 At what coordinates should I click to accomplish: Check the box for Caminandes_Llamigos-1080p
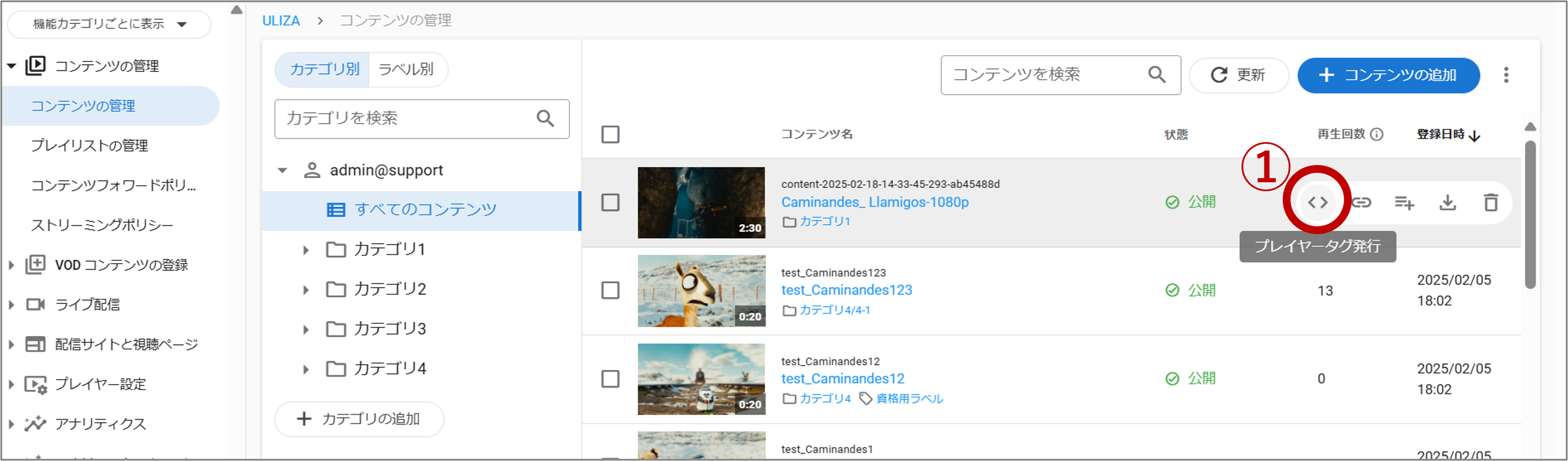point(610,202)
